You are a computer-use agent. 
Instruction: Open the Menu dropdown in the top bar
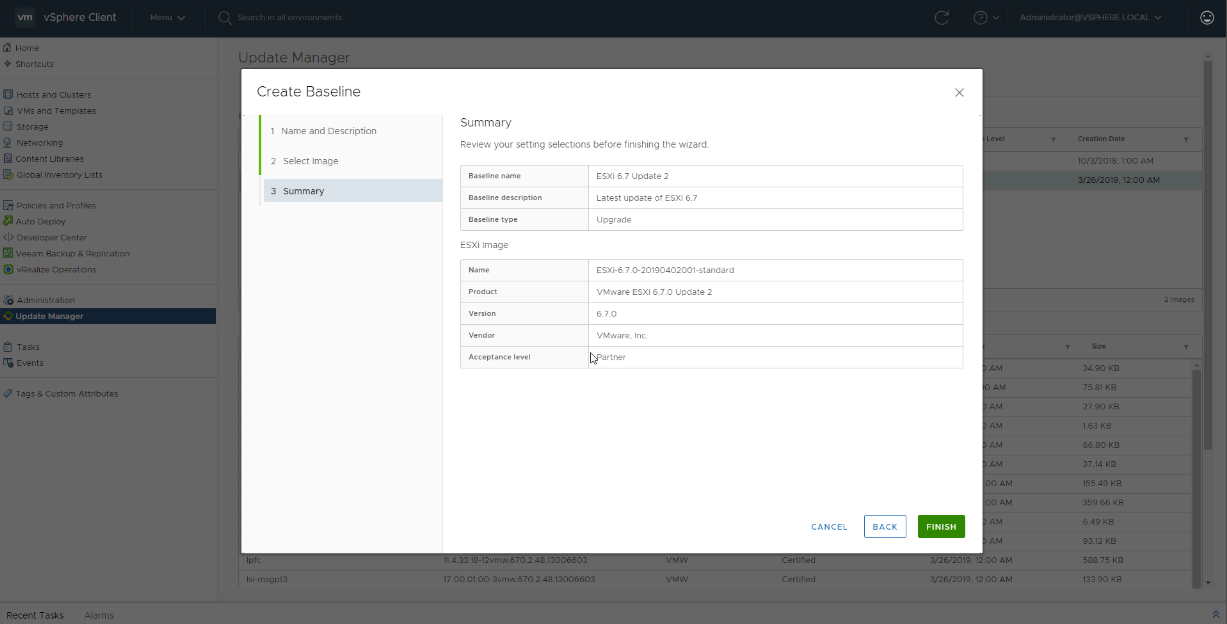[167, 17]
